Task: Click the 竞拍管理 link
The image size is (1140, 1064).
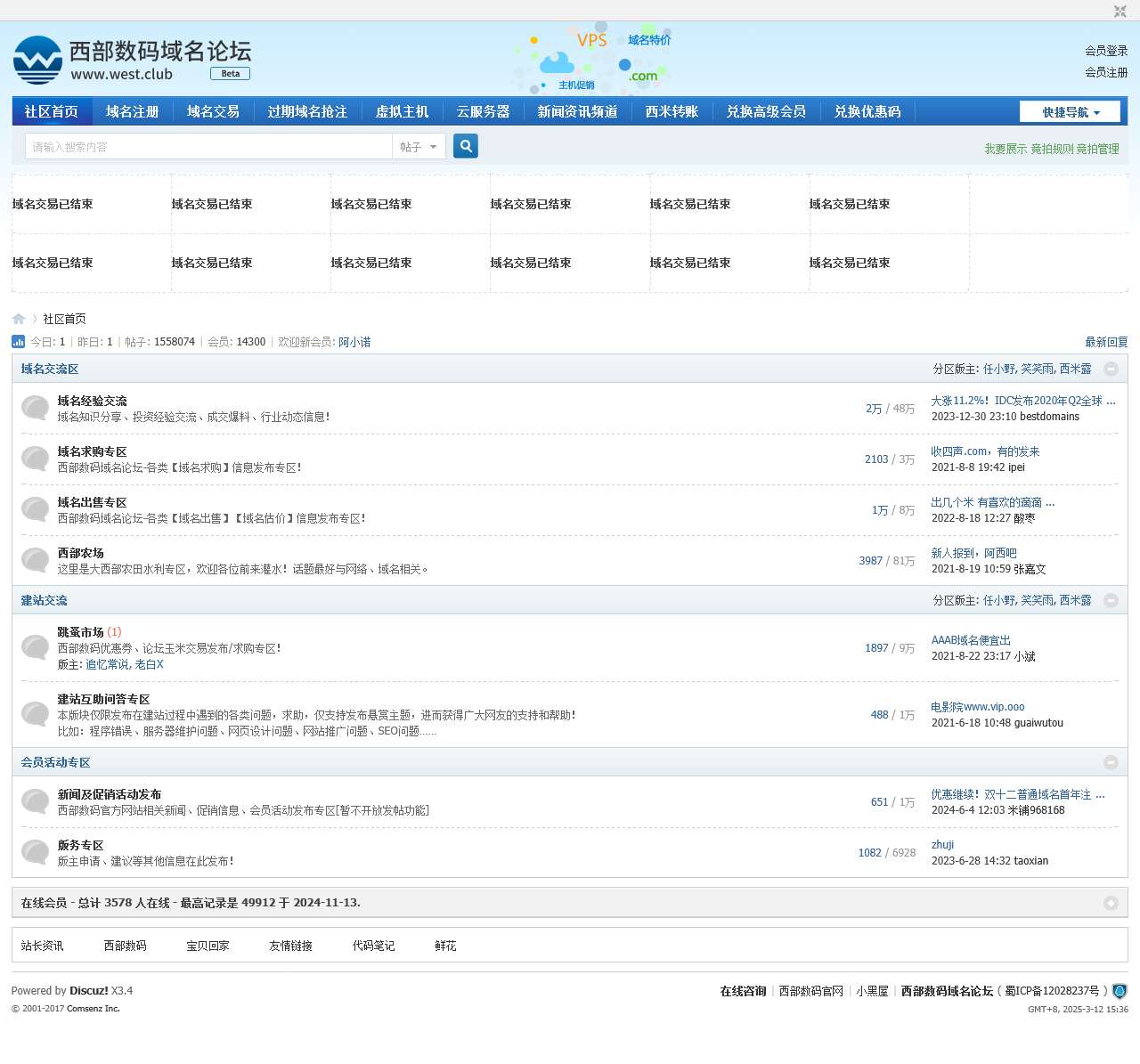Action: pos(1098,149)
